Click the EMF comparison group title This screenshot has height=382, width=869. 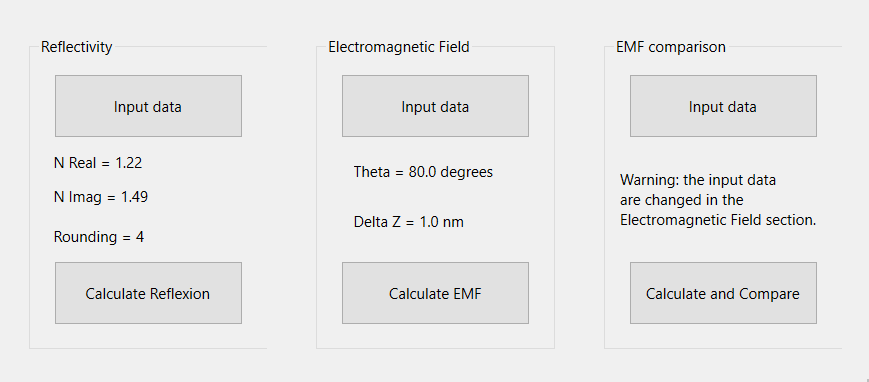(671, 47)
